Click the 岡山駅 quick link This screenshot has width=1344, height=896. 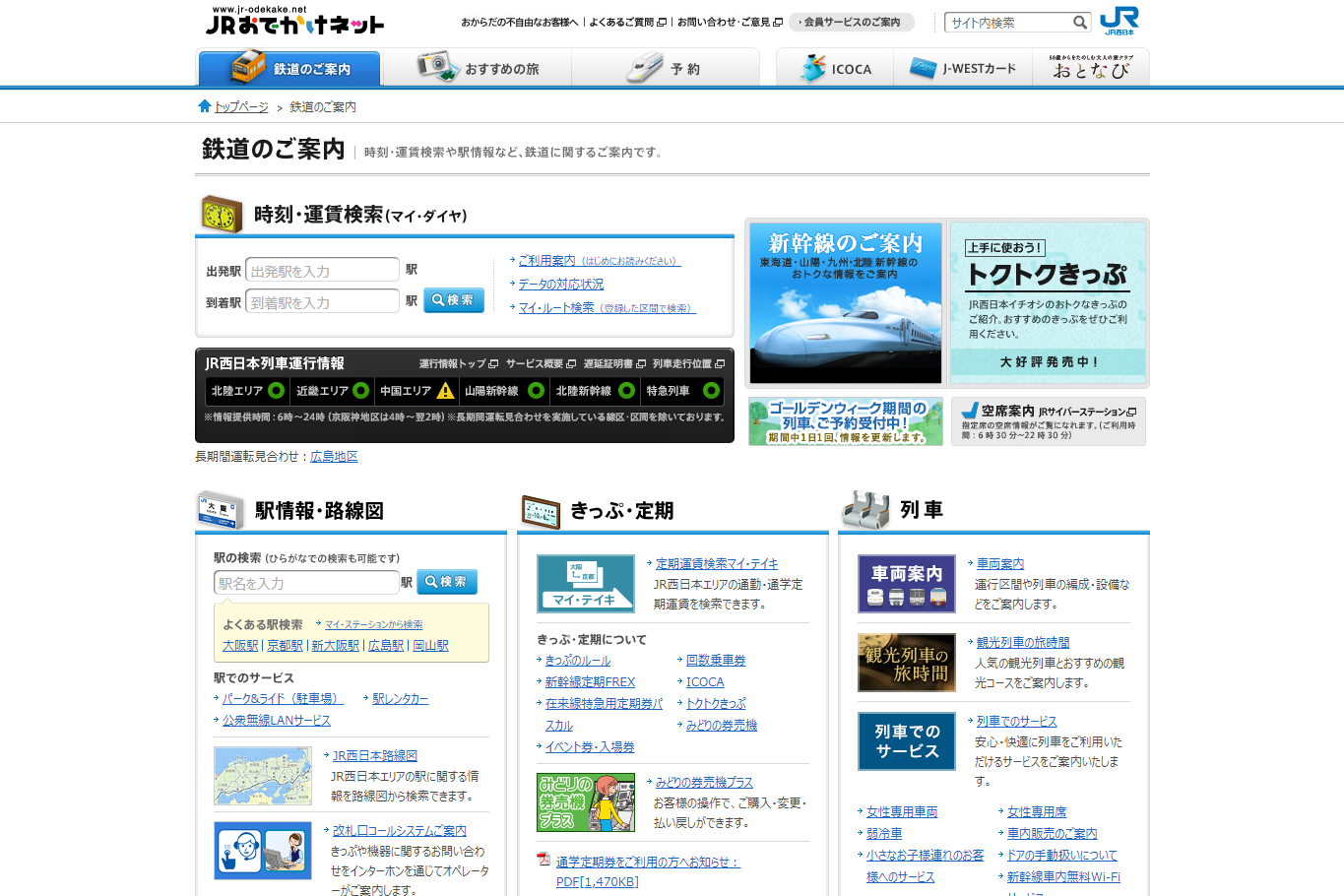point(430,646)
